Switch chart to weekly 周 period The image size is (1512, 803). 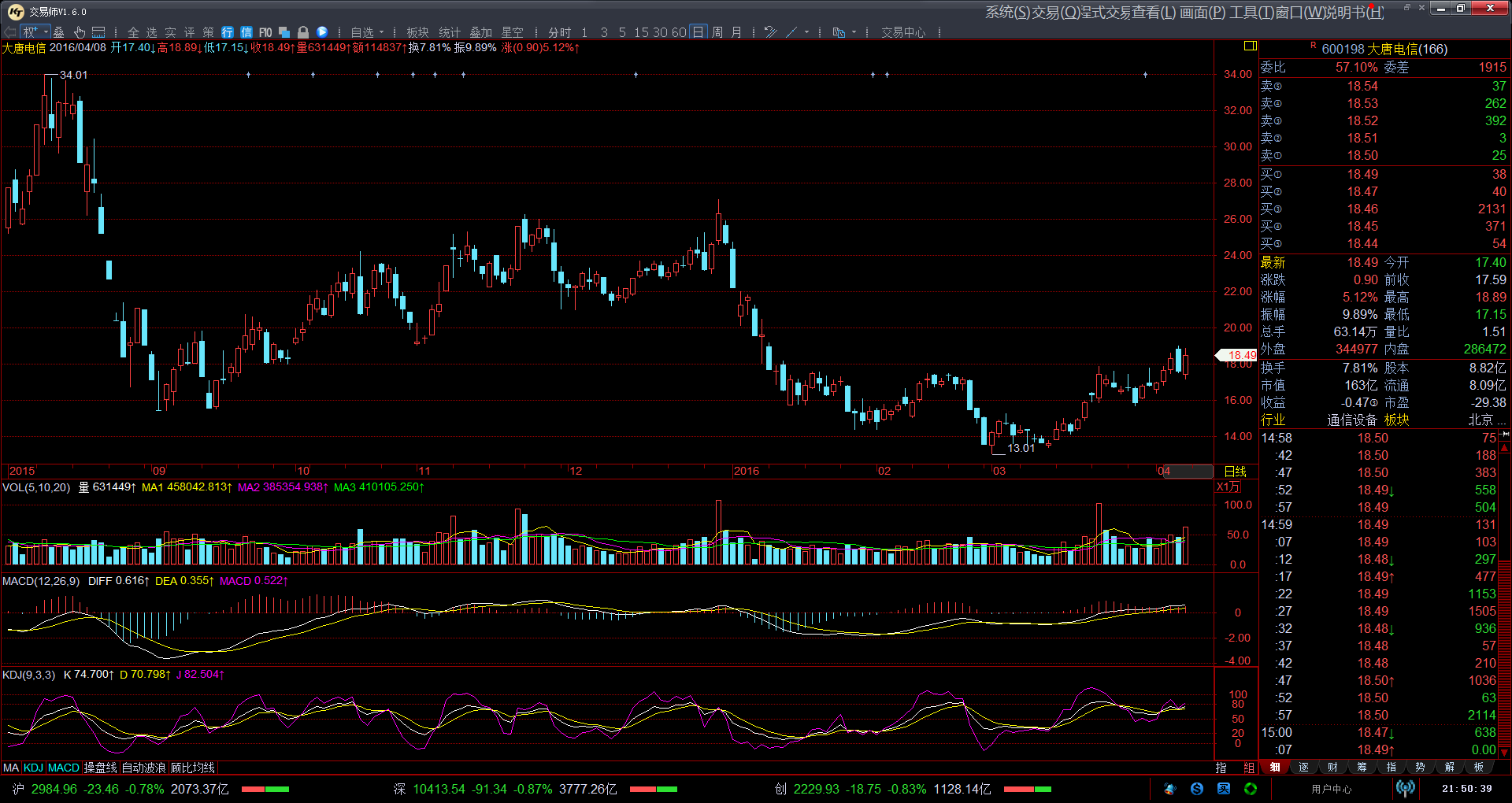pyautogui.click(x=717, y=32)
